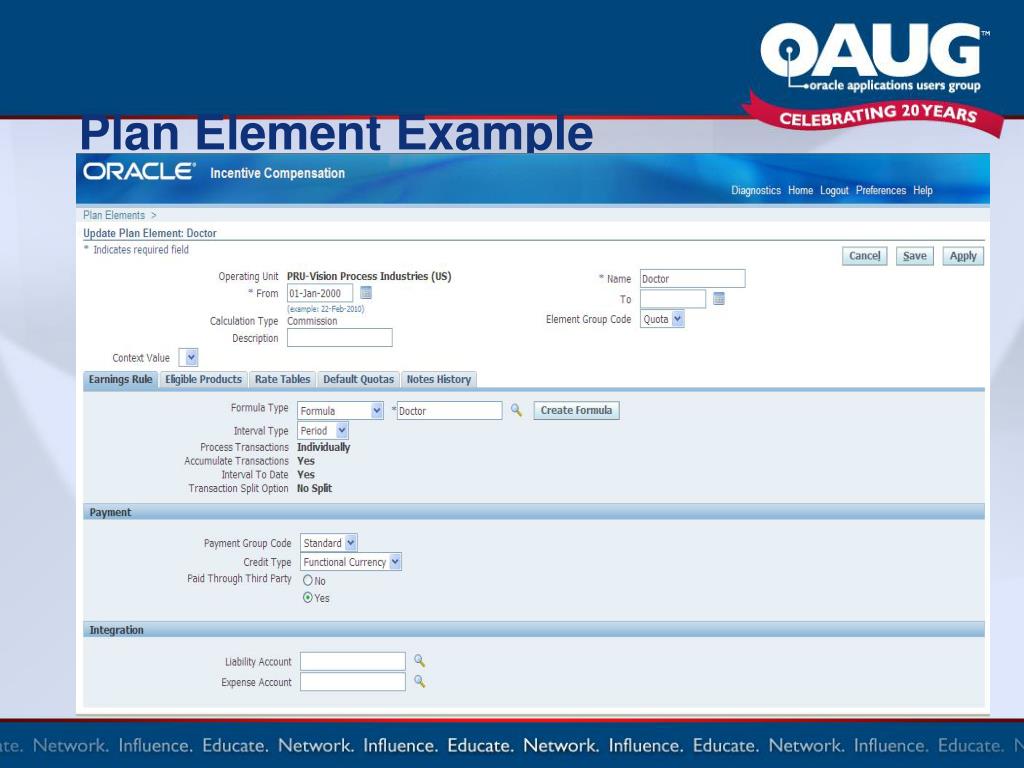
Task: Click the No Split transaction option value
Action: 314,488
